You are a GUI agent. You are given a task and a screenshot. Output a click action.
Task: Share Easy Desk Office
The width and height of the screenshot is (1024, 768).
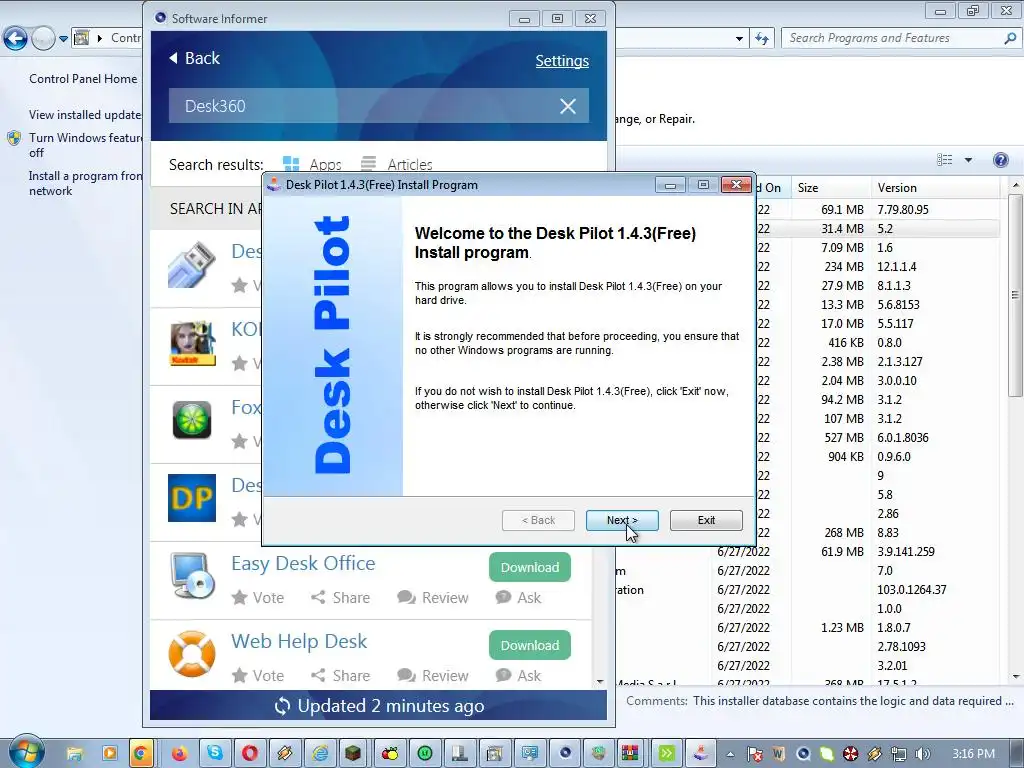point(340,598)
